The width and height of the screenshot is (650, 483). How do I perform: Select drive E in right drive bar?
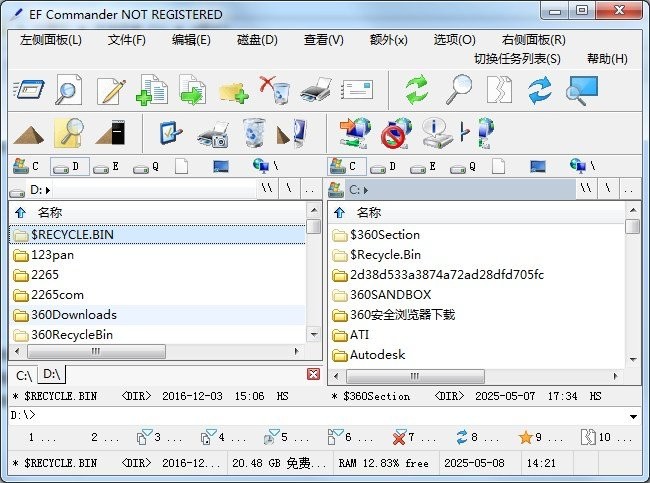(x=423, y=167)
